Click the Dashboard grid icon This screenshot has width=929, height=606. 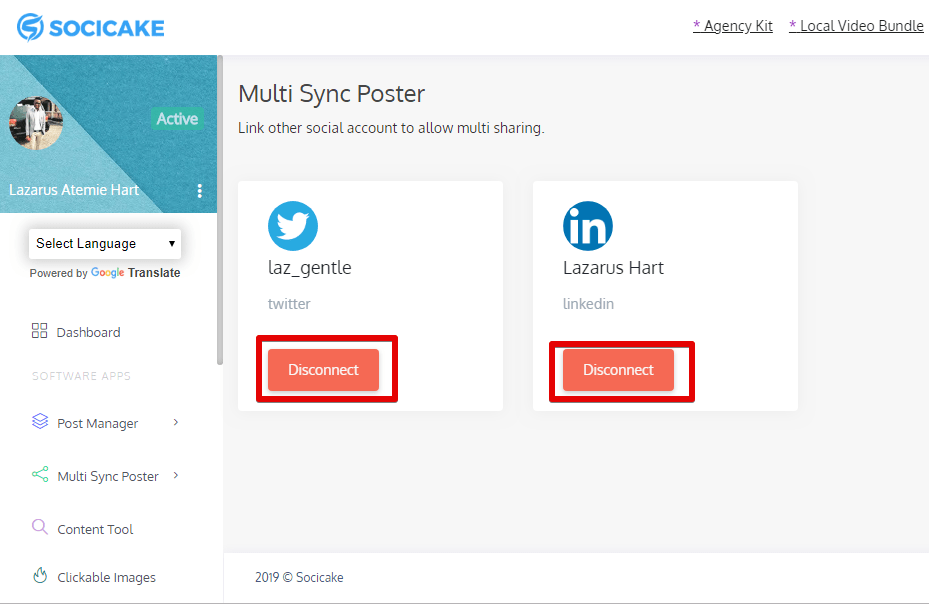[x=39, y=331]
